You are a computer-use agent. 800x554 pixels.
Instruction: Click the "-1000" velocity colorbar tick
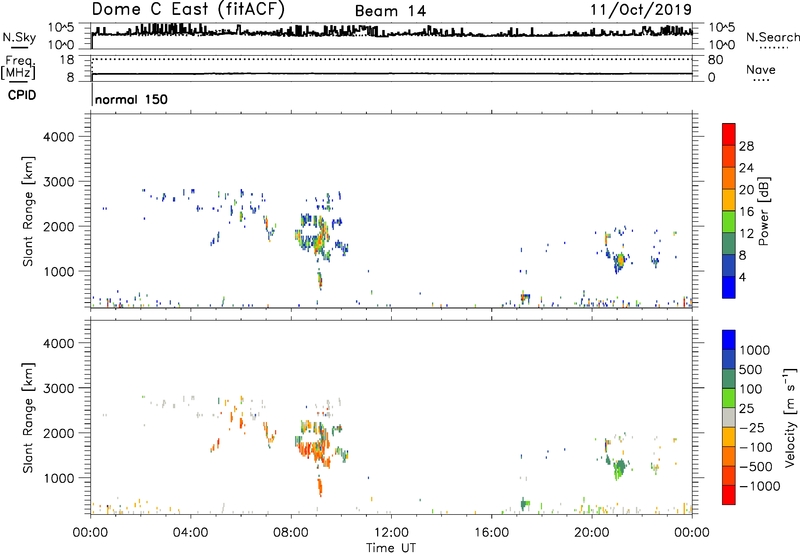(760, 486)
